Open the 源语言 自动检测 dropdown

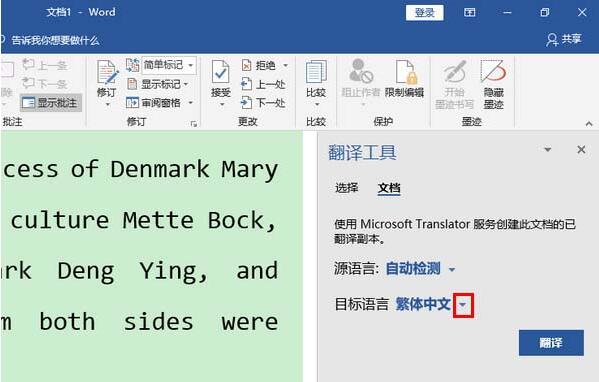coord(420,269)
